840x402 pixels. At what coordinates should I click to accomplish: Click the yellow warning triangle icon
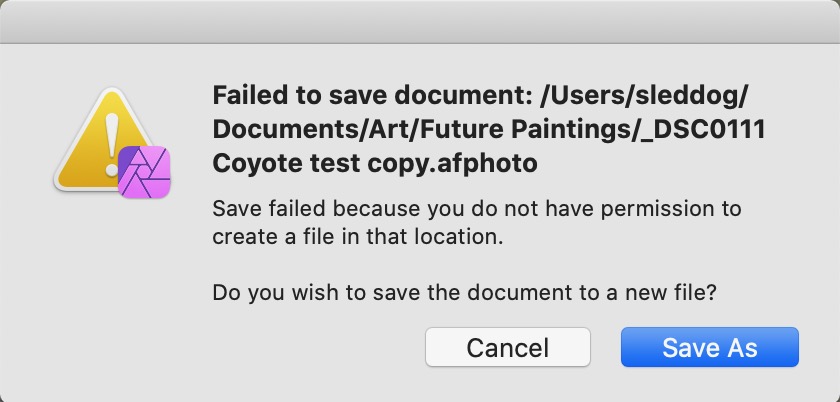tap(102, 140)
